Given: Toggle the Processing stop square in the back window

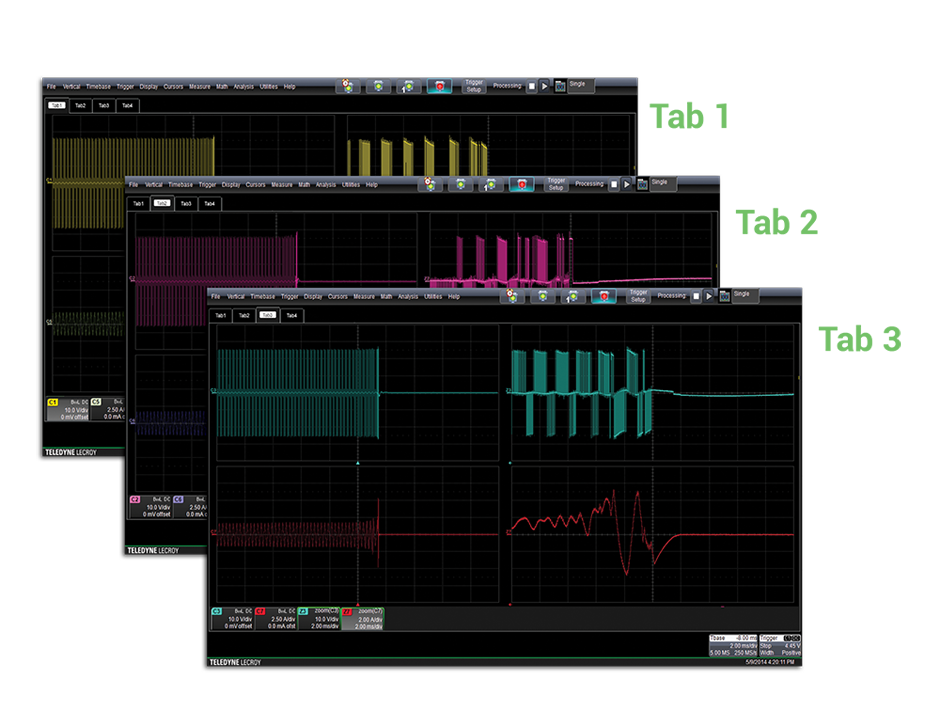Looking at the screenshot, I should click(x=532, y=87).
